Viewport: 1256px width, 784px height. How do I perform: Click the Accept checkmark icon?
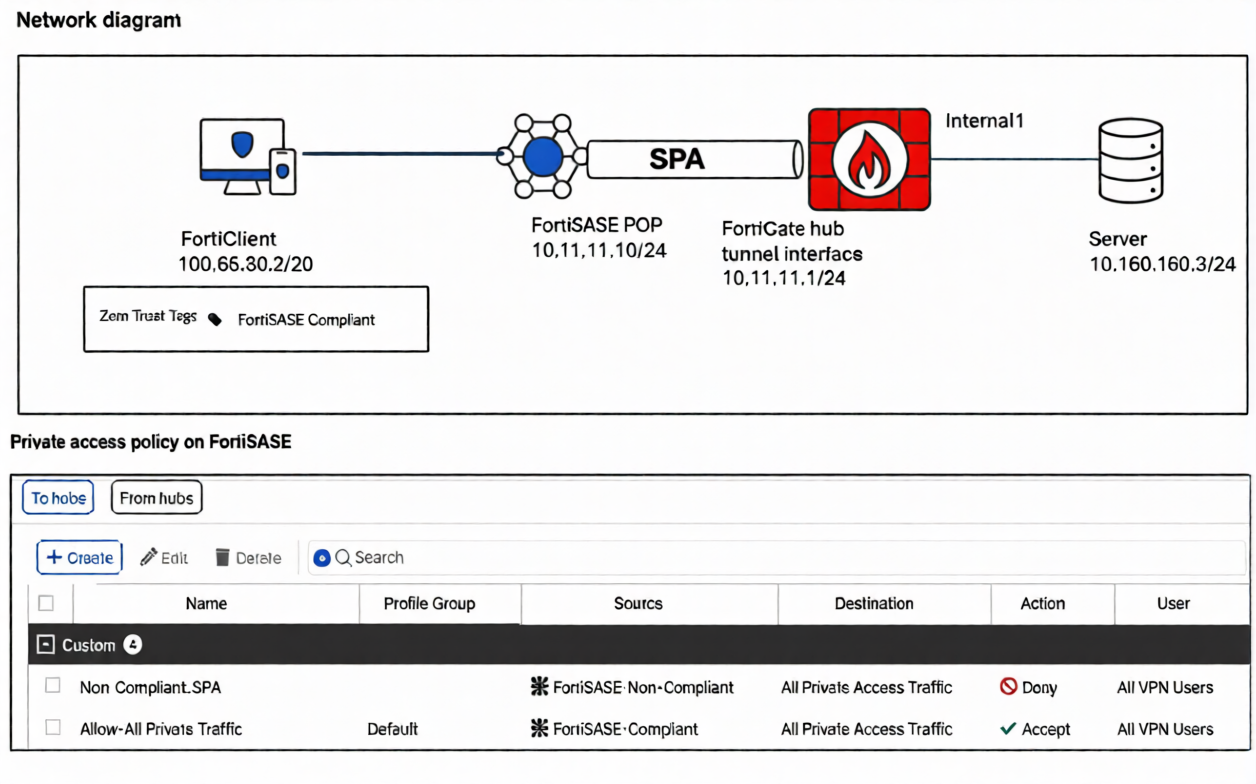click(x=1008, y=729)
